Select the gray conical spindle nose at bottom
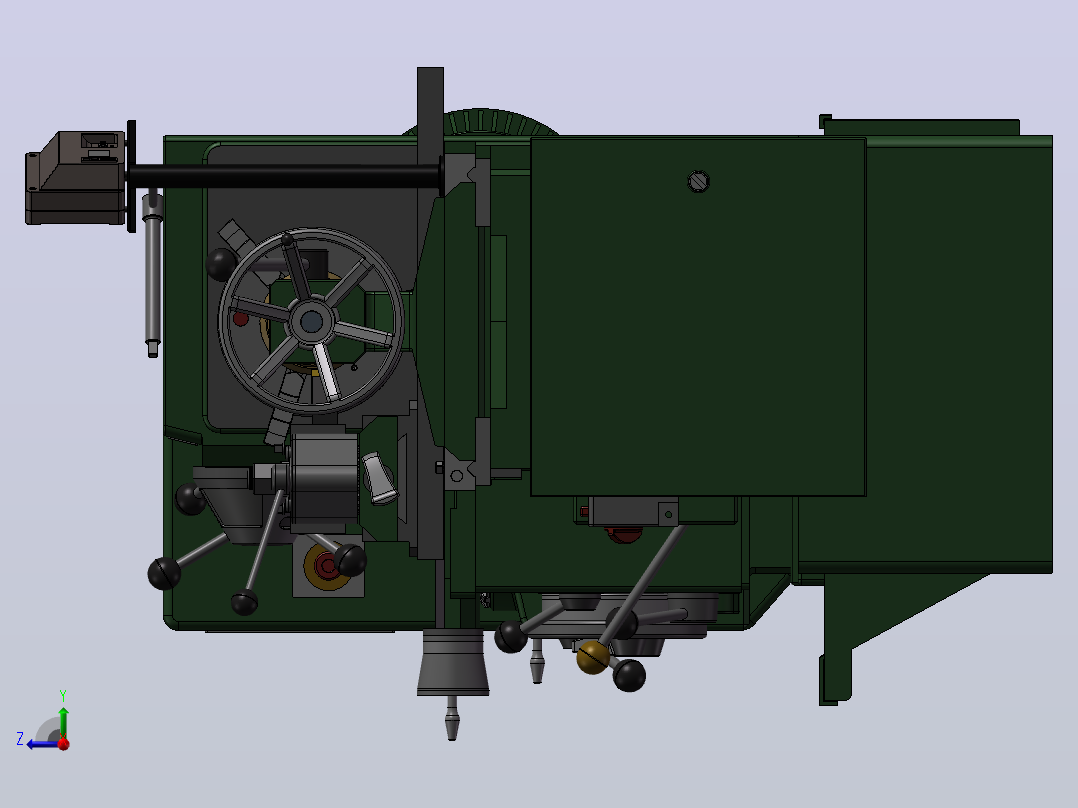 click(x=453, y=663)
